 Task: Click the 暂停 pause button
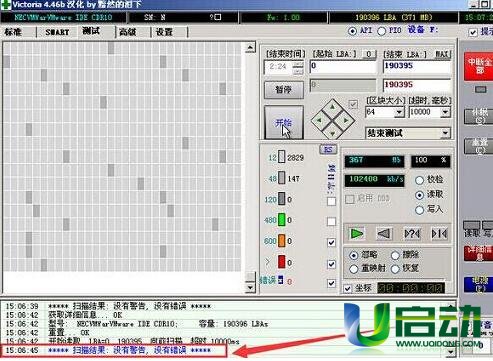point(284,89)
